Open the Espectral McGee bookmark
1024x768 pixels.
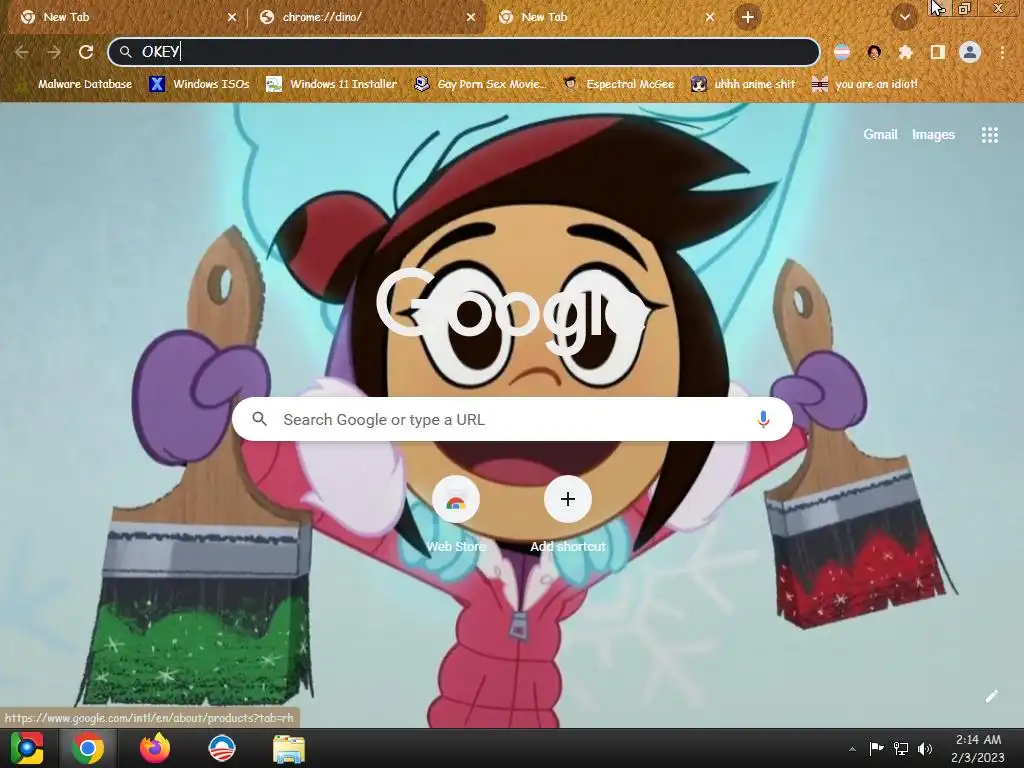(x=618, y=84)
